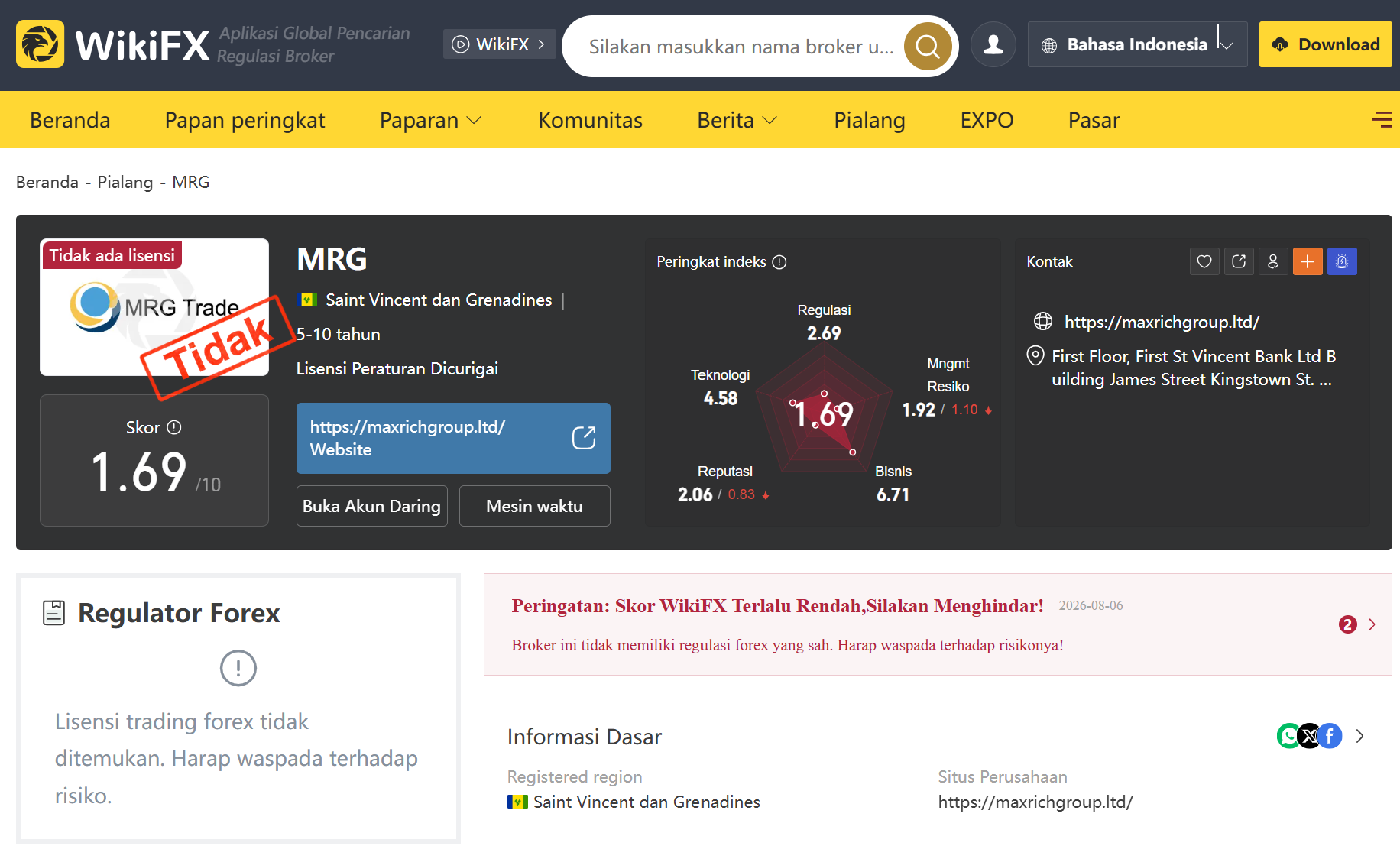Click the Regulator Forex document icon
Viewport: 1400px width, 859px height.
click(54, 613)
